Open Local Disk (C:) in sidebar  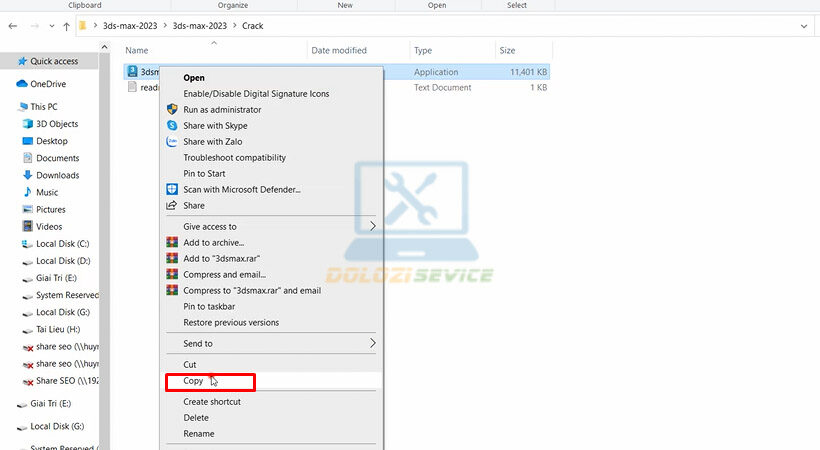62,244
